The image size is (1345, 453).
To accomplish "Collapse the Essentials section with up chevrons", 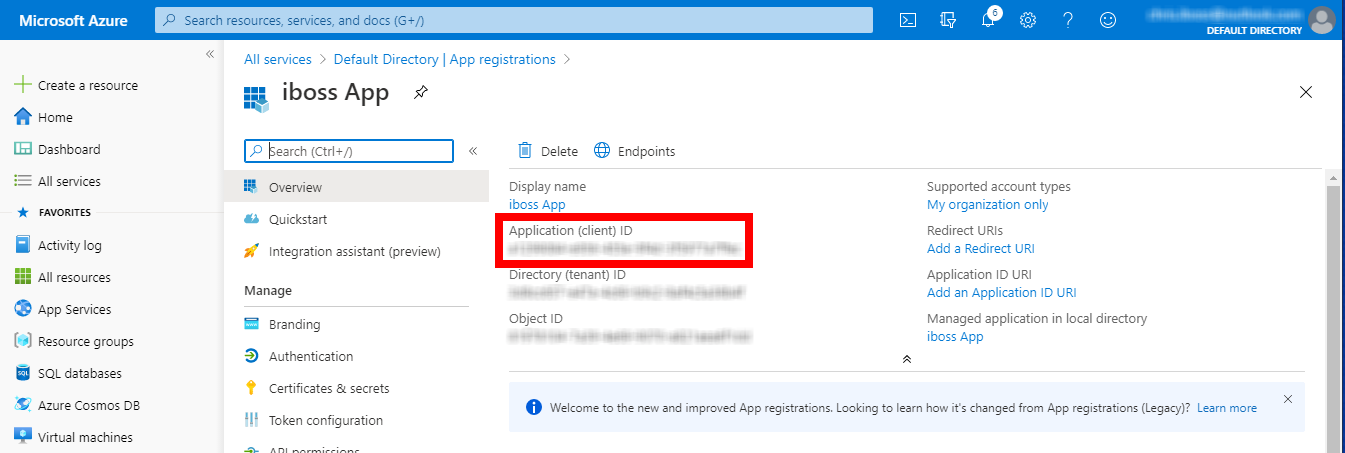I will click(906, 358).
